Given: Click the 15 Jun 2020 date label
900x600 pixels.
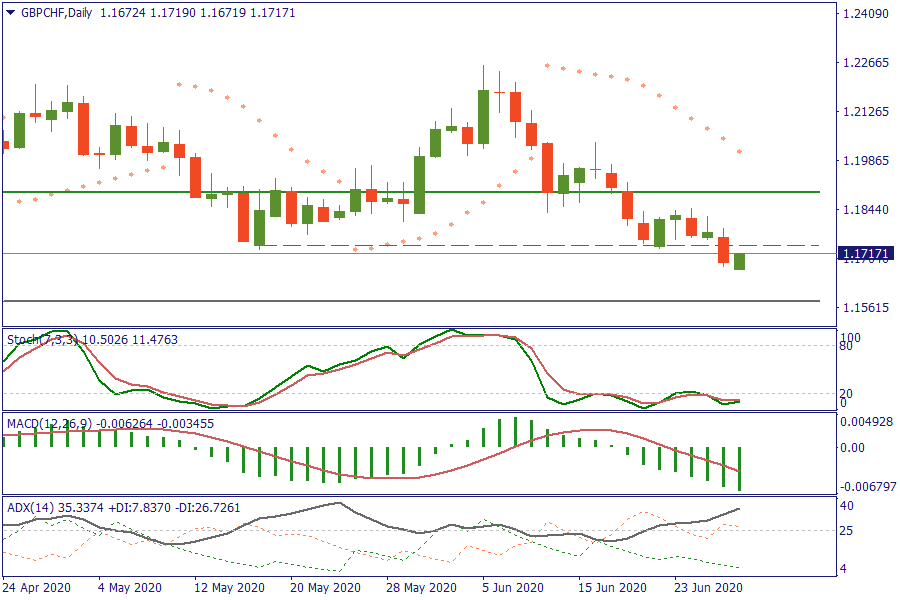Looking at the screenshot, I should point(612,588).
